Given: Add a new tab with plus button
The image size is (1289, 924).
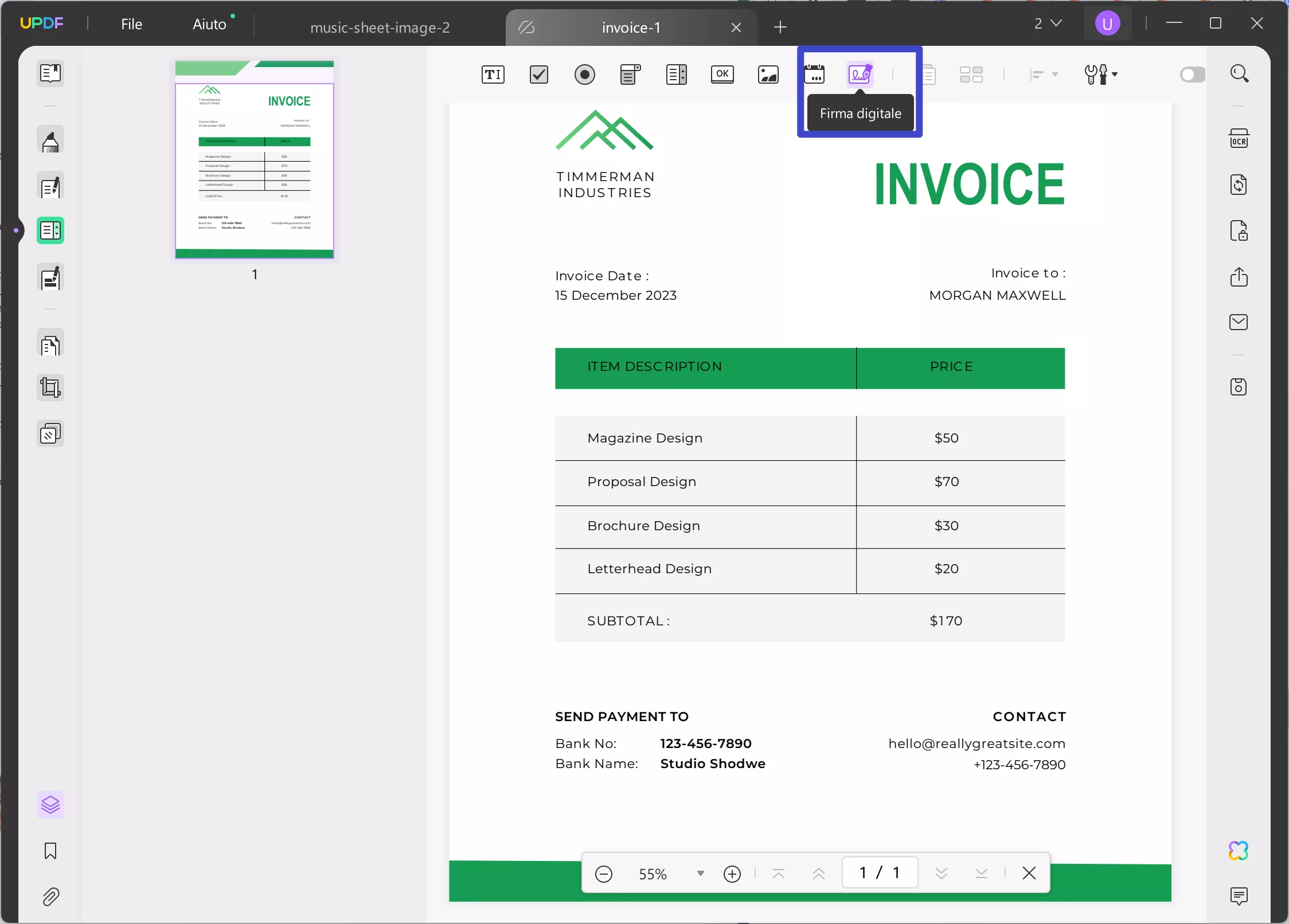Looking at the screenshot, I should (x=780, y=27).
